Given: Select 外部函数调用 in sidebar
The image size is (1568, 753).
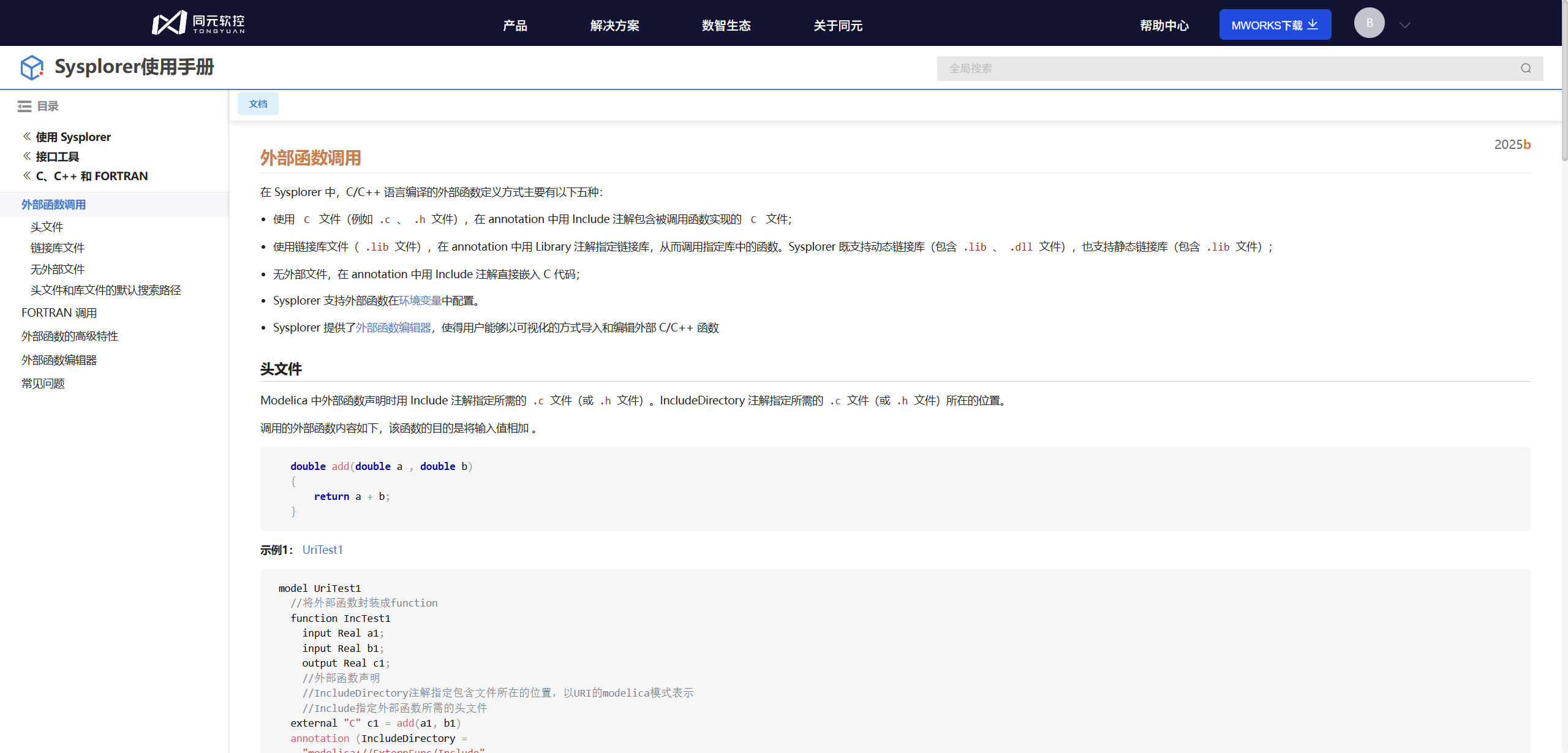Looking at the screenshot, I should coord(115,205).
